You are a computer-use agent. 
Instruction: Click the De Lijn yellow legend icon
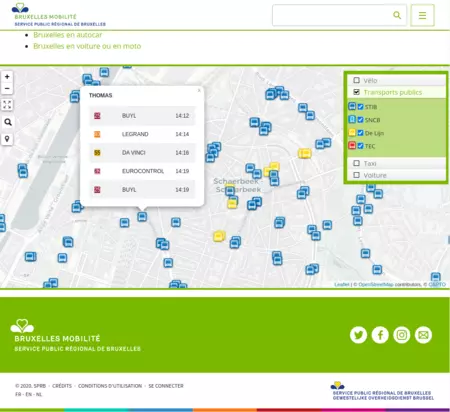coord(352,132)
